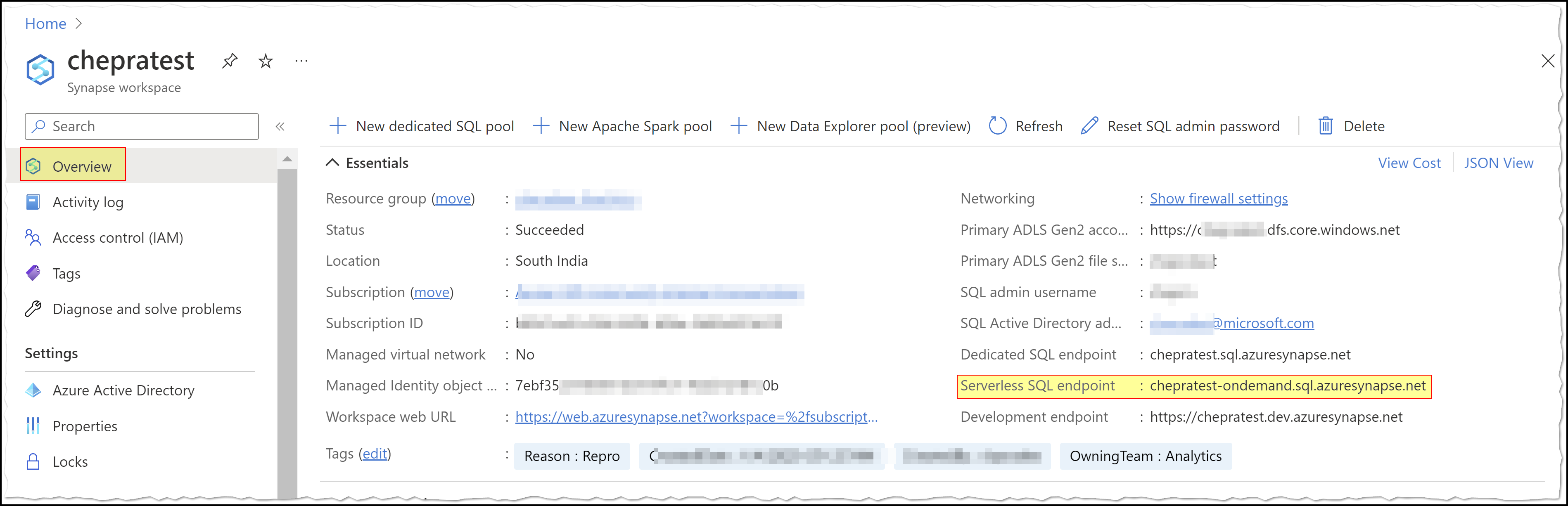Click the Location value South India

point(551,262)
